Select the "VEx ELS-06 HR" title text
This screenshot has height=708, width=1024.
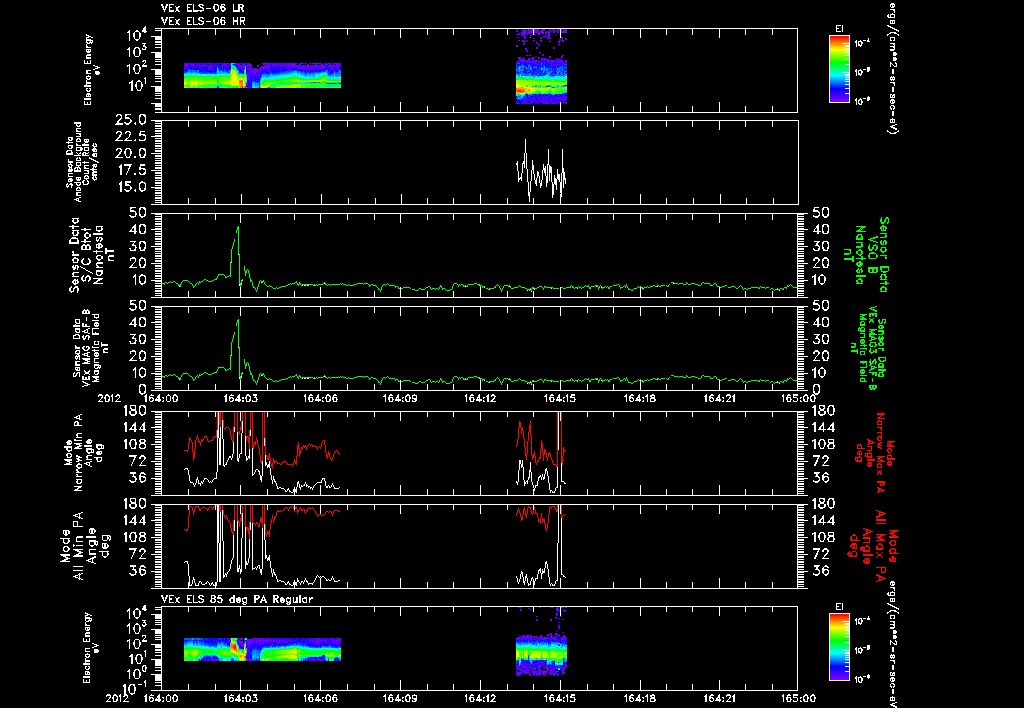202,22
